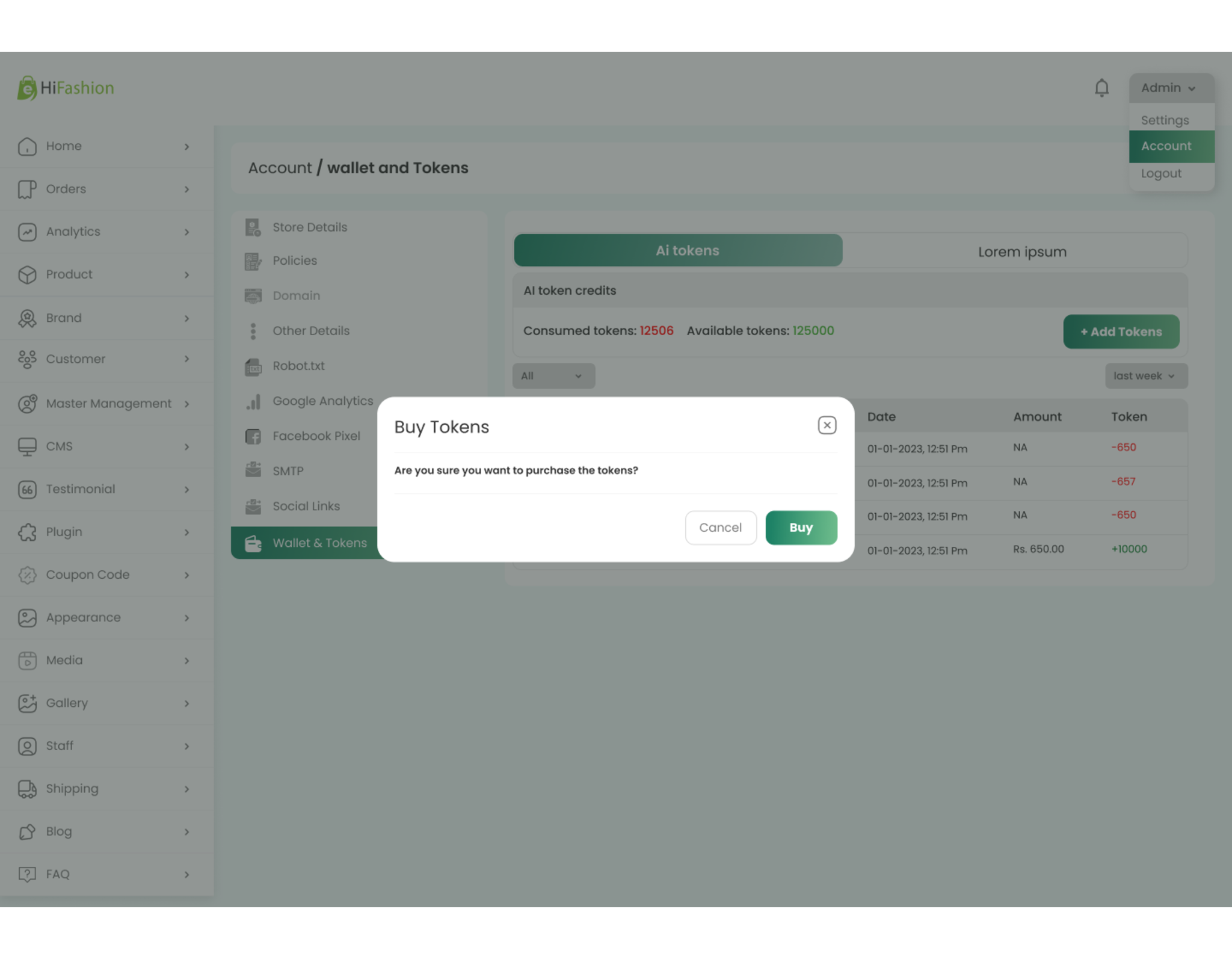Expand the Plugin menu chevron
Screen dimensions: 1232x959
[x=187, y=532]
